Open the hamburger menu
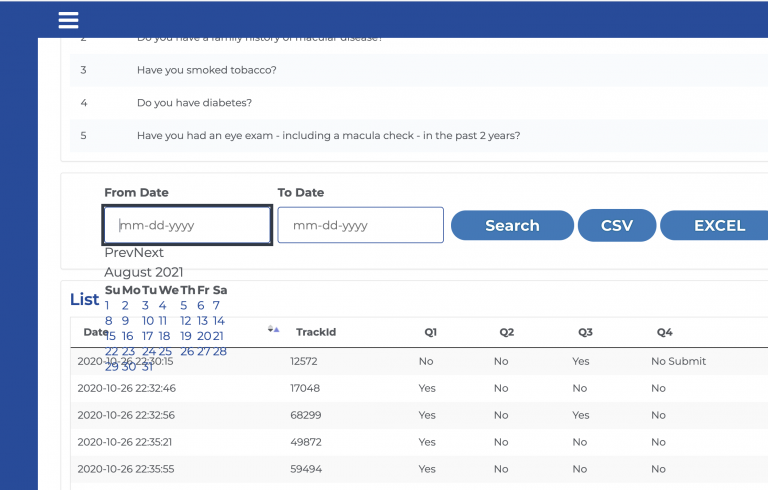The height and width of the screenshot is (490, 768). 68,20
